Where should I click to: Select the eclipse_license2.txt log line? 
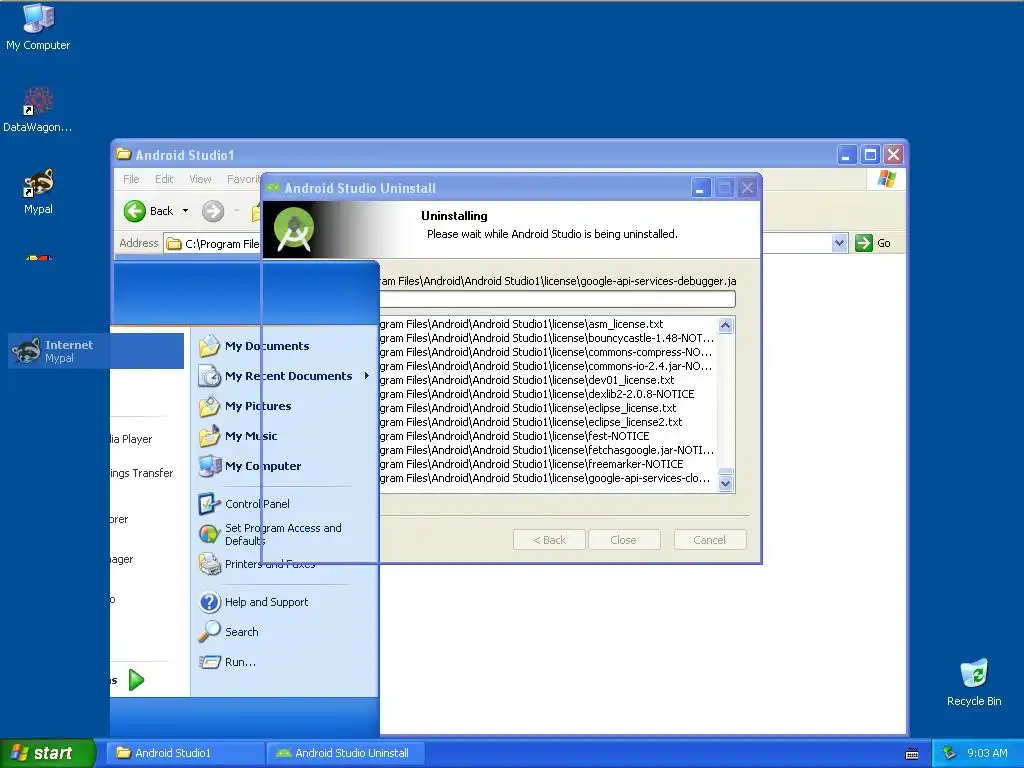pyautogui.click(x=532, y=422)
